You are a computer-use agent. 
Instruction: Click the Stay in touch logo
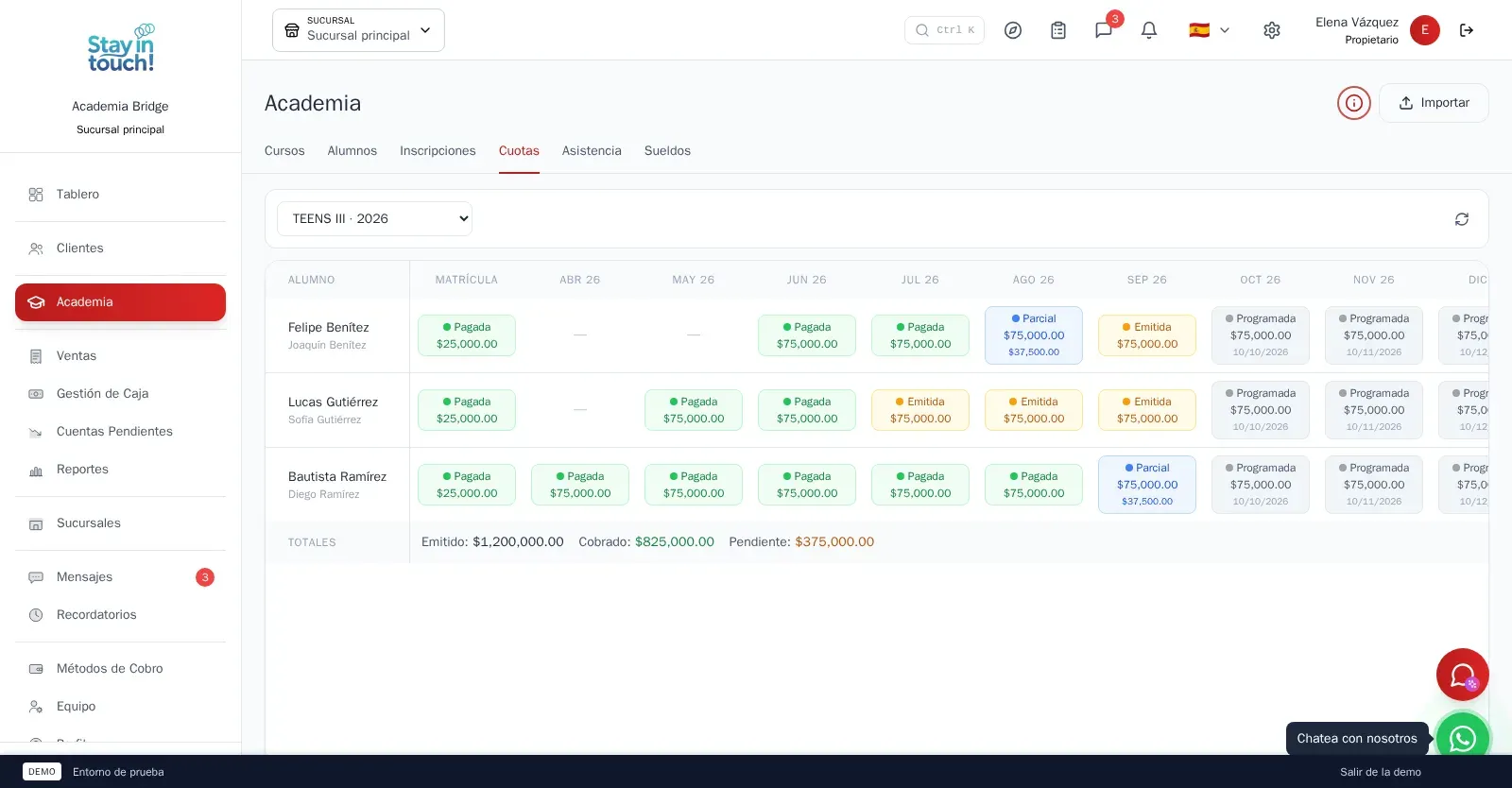(121, 49)
